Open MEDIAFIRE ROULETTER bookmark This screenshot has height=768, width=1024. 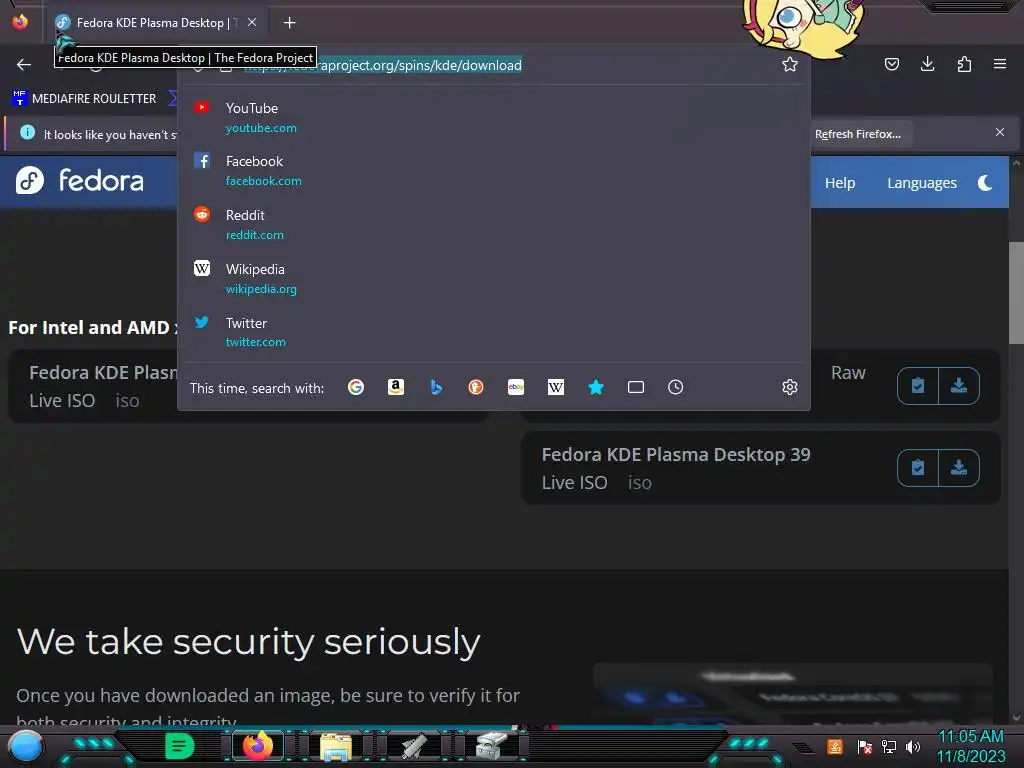coord(84,99)
